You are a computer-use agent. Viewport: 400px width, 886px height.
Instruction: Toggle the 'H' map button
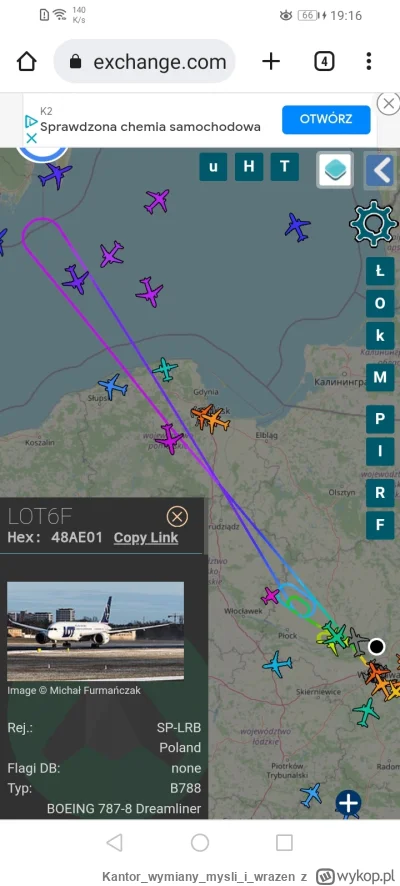[249, 166]
